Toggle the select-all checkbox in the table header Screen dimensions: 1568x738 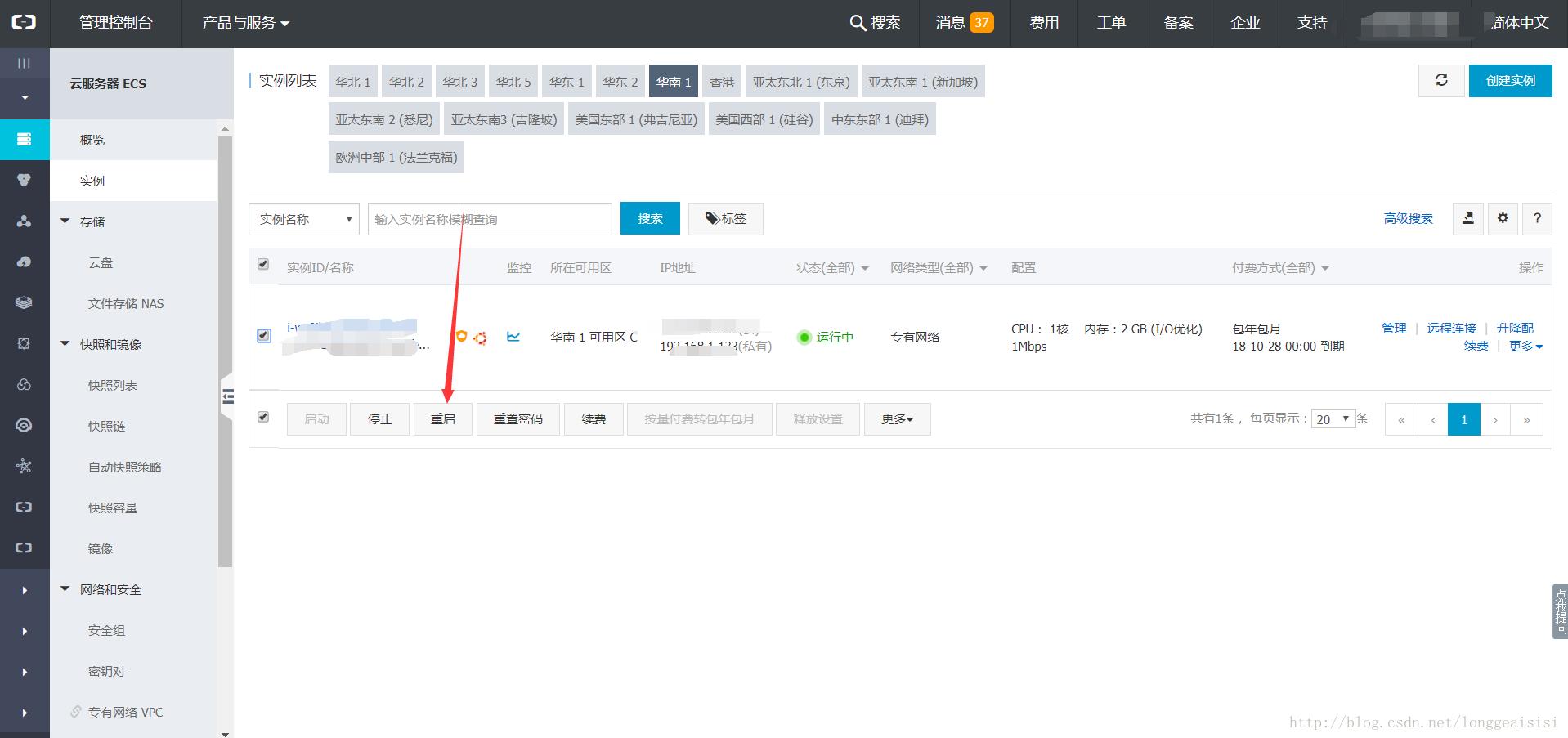tap(263, 264)
